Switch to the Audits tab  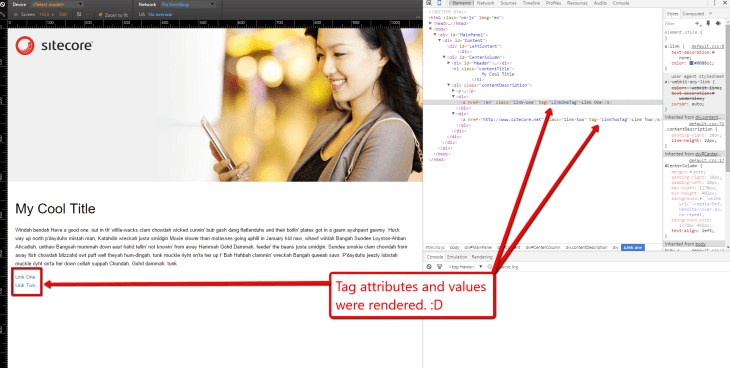coord(600,3)
